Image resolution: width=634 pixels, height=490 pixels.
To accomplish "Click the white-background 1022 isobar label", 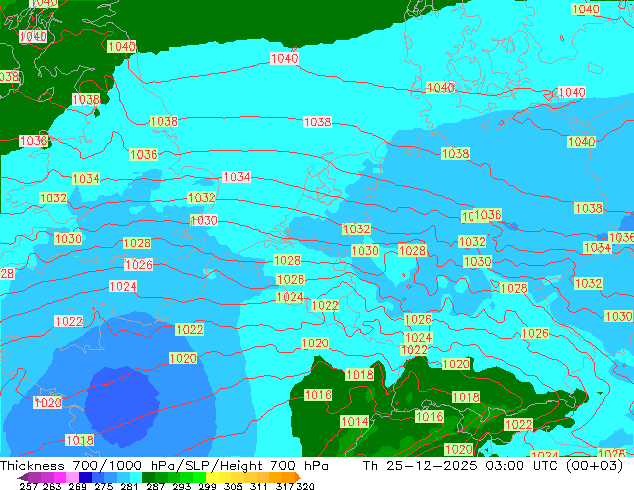I will pyautogui.click(x=69, y=321).
